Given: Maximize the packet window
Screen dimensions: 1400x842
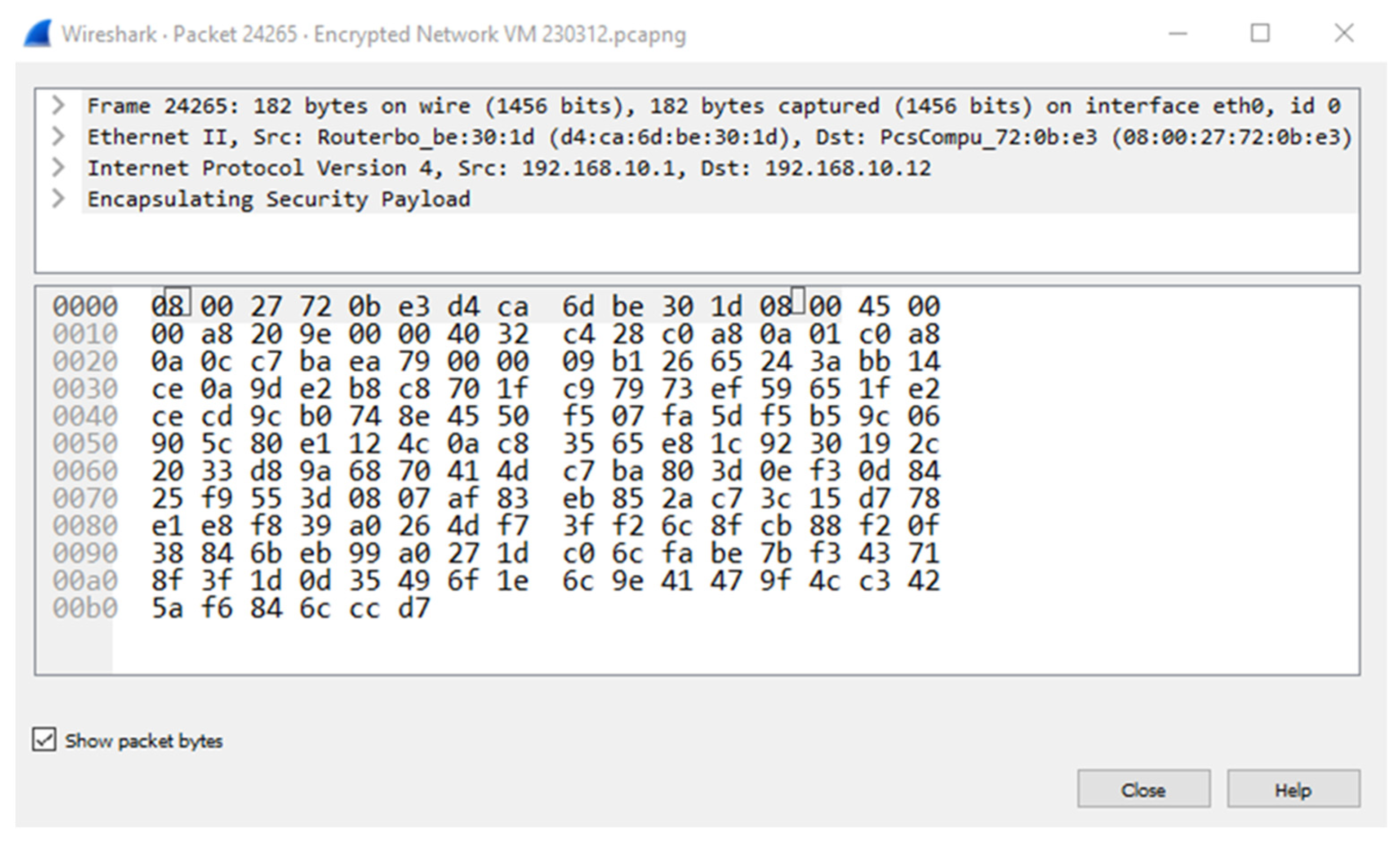Looking at the screenshot, I should [1260, 34].
